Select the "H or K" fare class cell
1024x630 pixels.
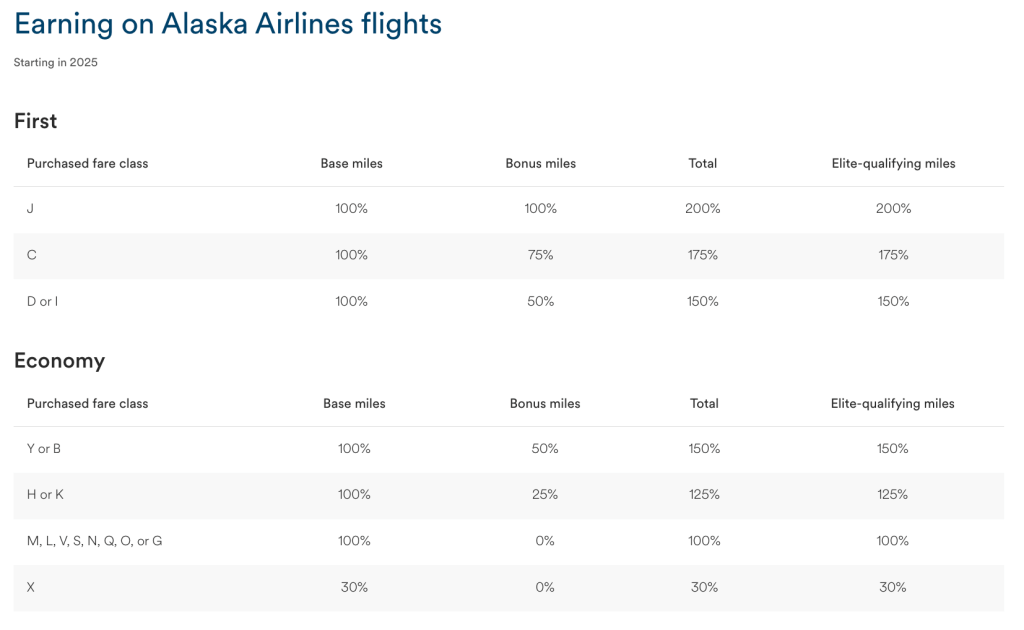(x=45, y=495)
